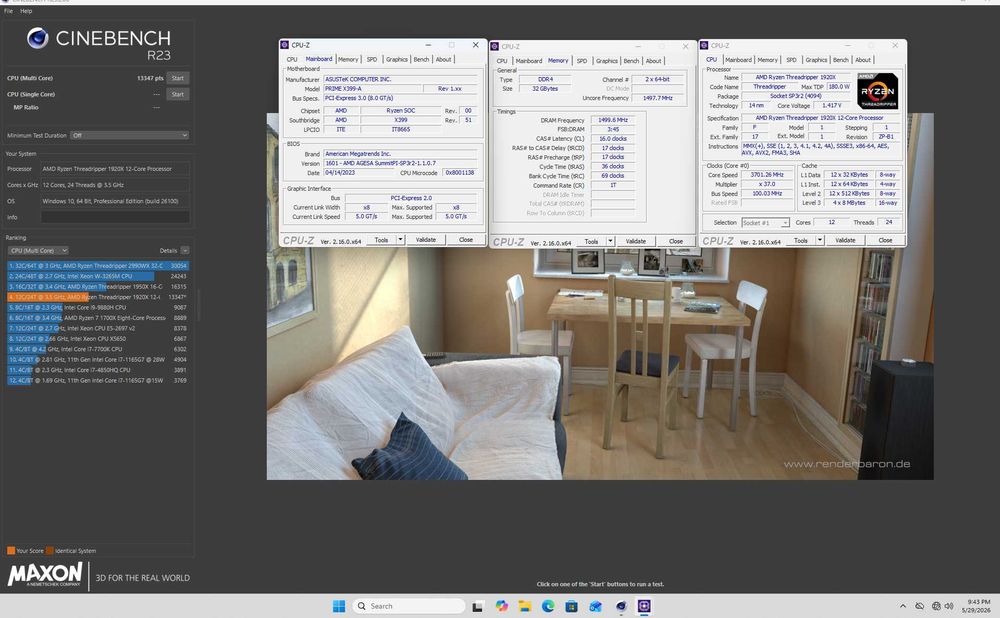Open the Windows Start menu
Screen dimensions: 1000x618
point(339,606)
